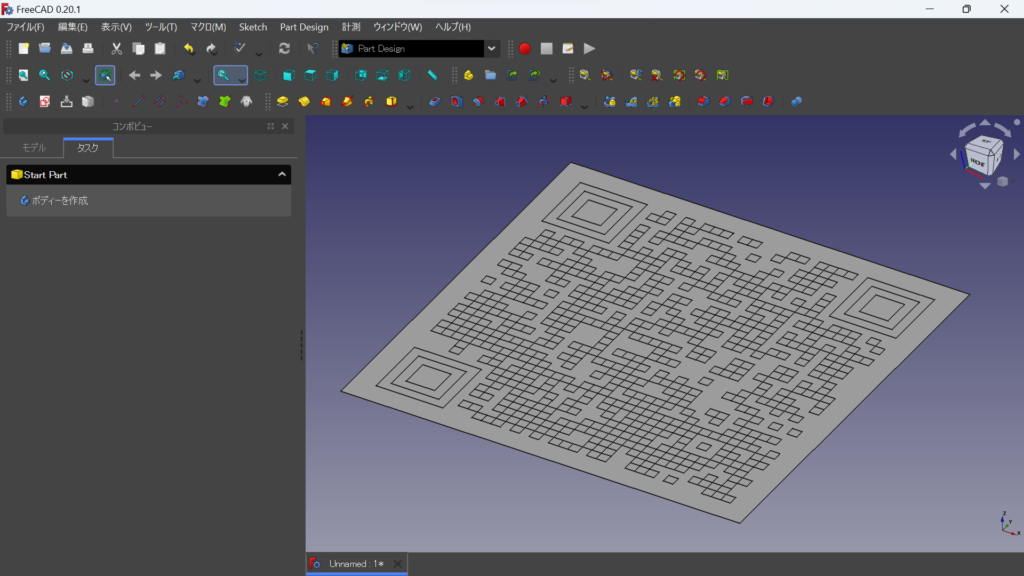Execute macro play button

(590, 48)
